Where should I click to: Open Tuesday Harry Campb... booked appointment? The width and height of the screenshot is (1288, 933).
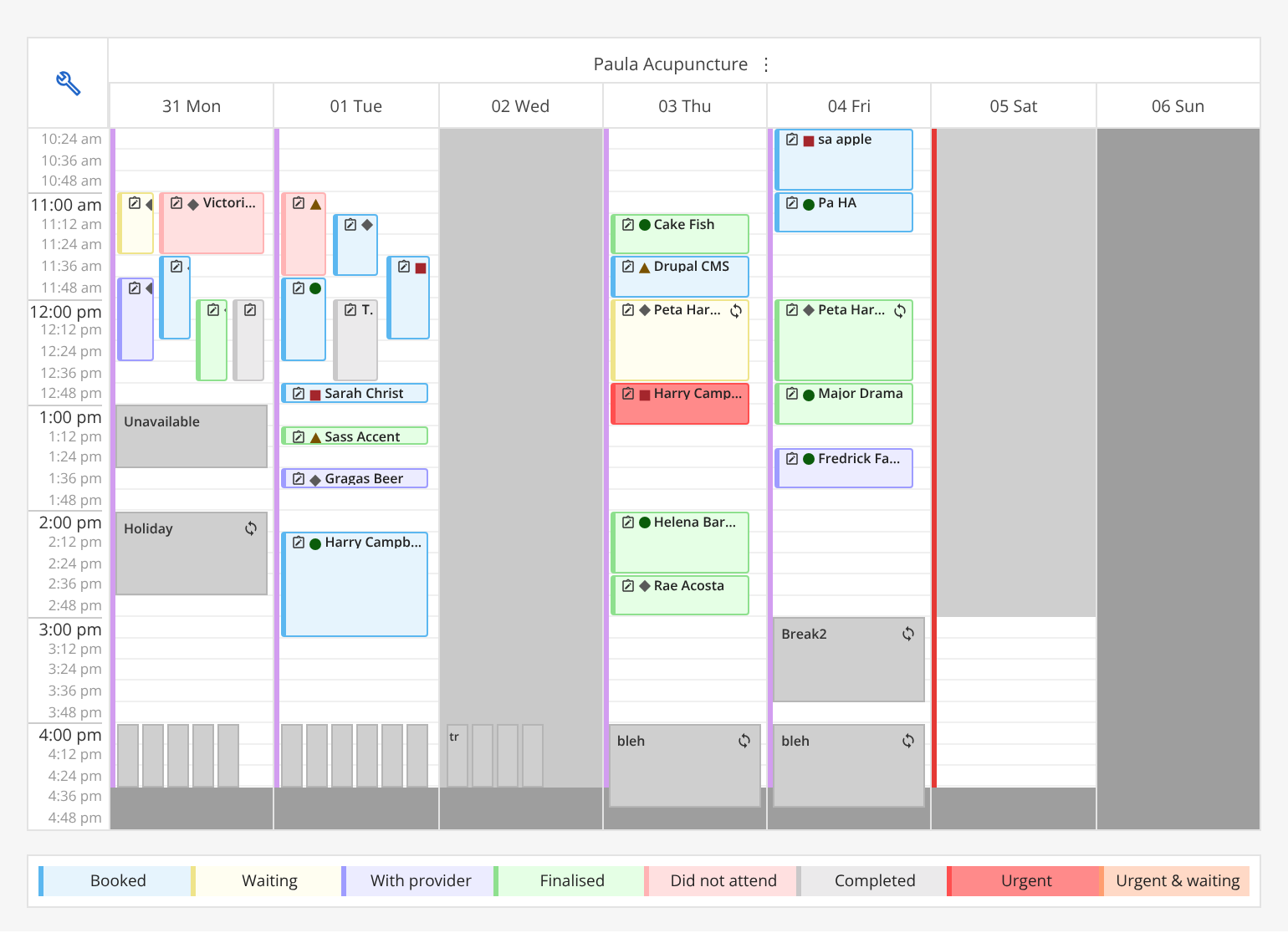[x=355, y=584]
